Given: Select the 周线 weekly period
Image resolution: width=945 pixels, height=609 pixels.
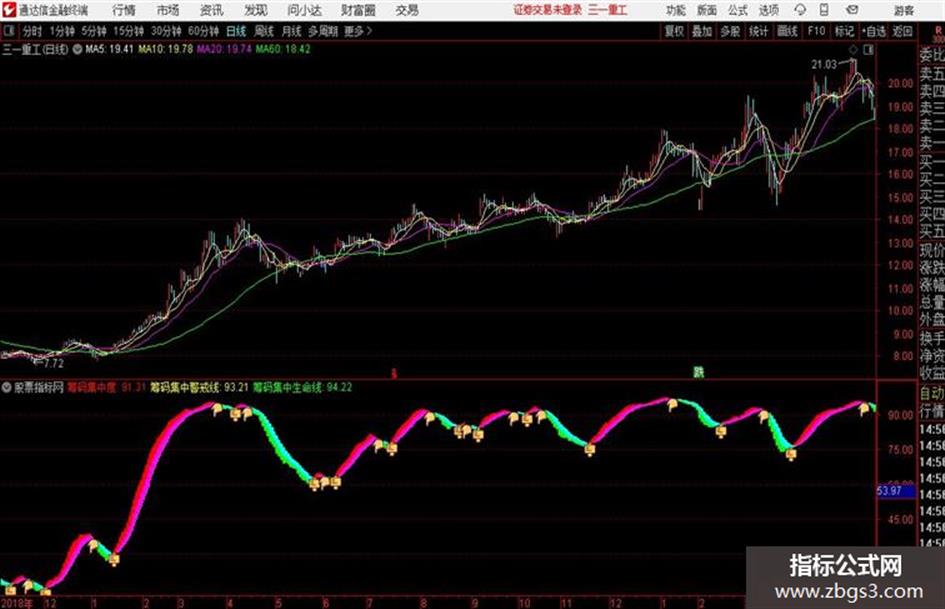Looking at the screenshot, I should 264,31.
